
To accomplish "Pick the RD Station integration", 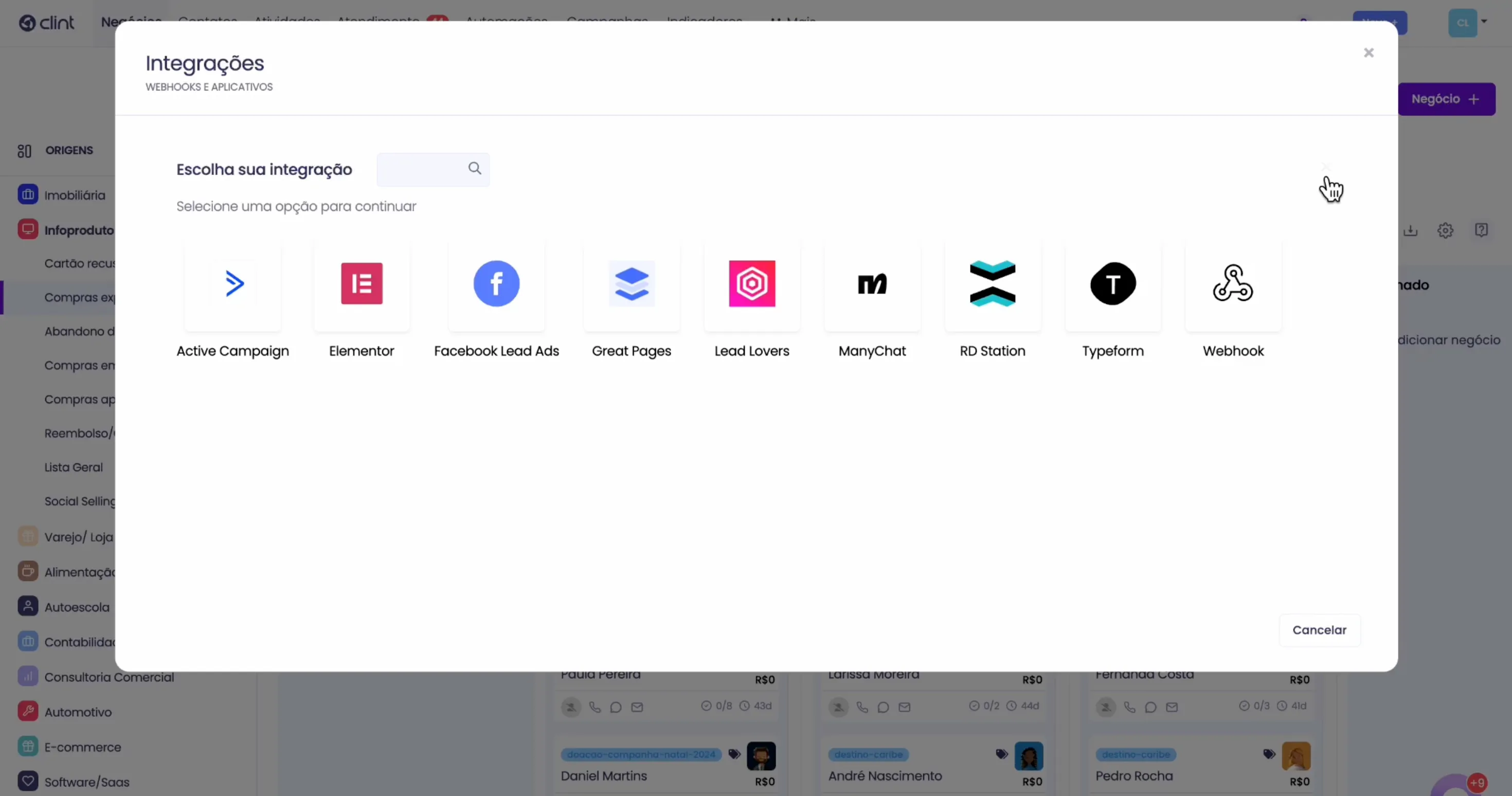I will tap(993, 283).
